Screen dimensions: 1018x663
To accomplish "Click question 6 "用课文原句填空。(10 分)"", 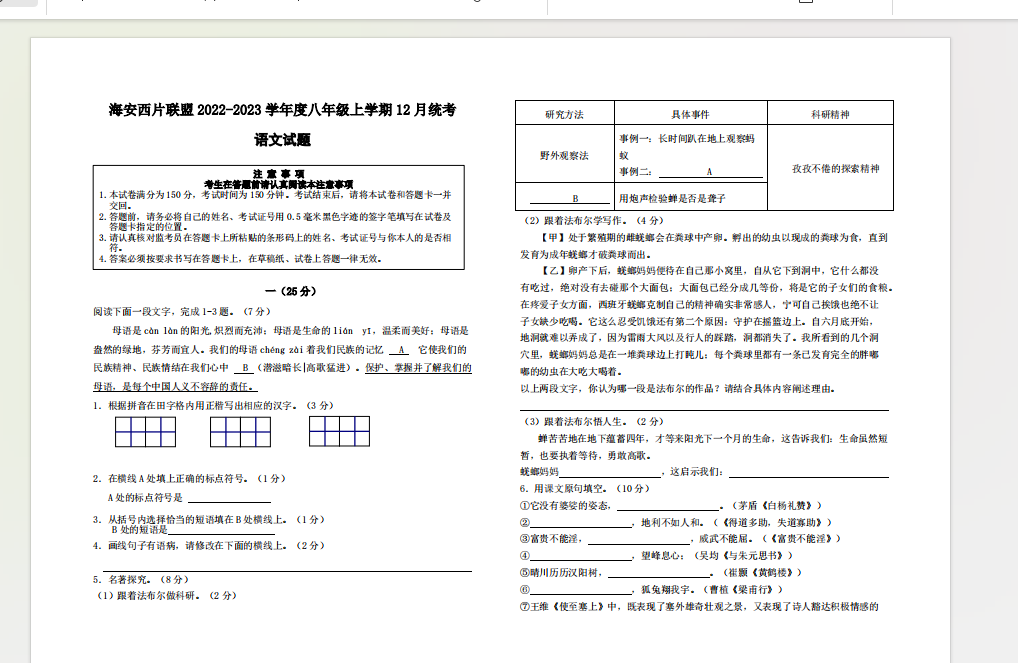I will pos(585,488).
